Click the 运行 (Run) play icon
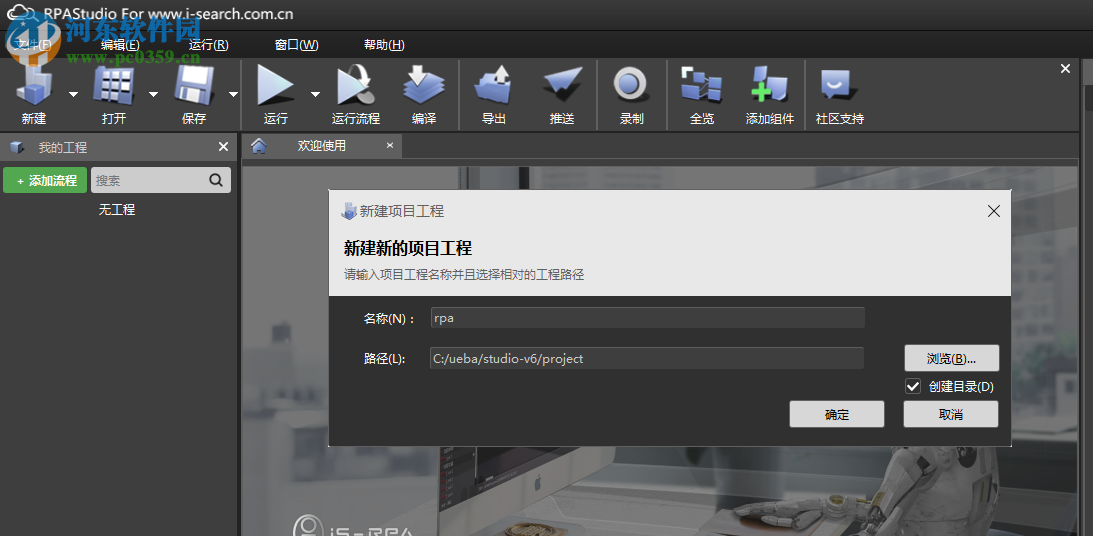 coord(275,86)
